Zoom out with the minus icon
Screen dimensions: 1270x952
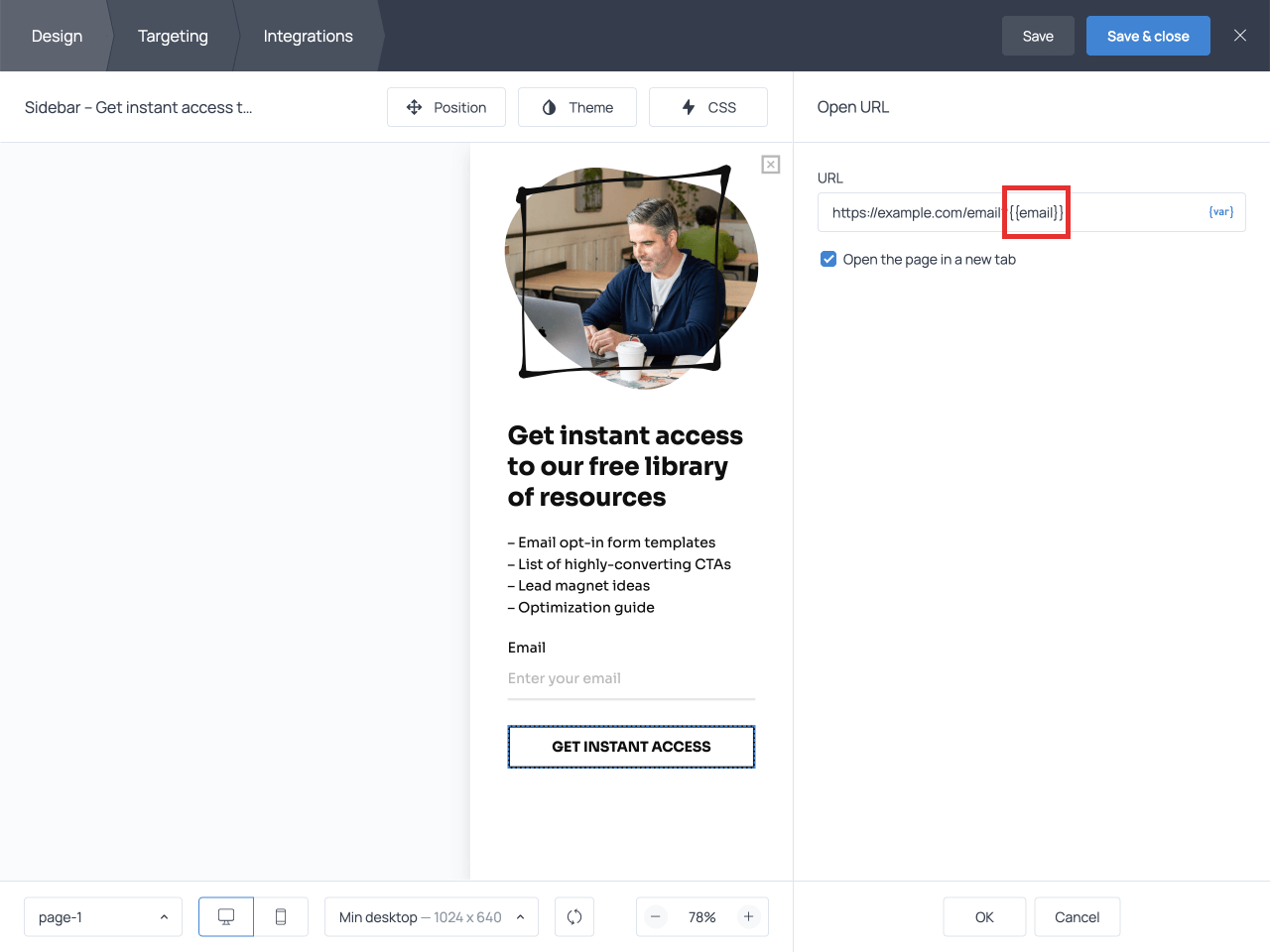pyautogui.click(x=656, y=917)
